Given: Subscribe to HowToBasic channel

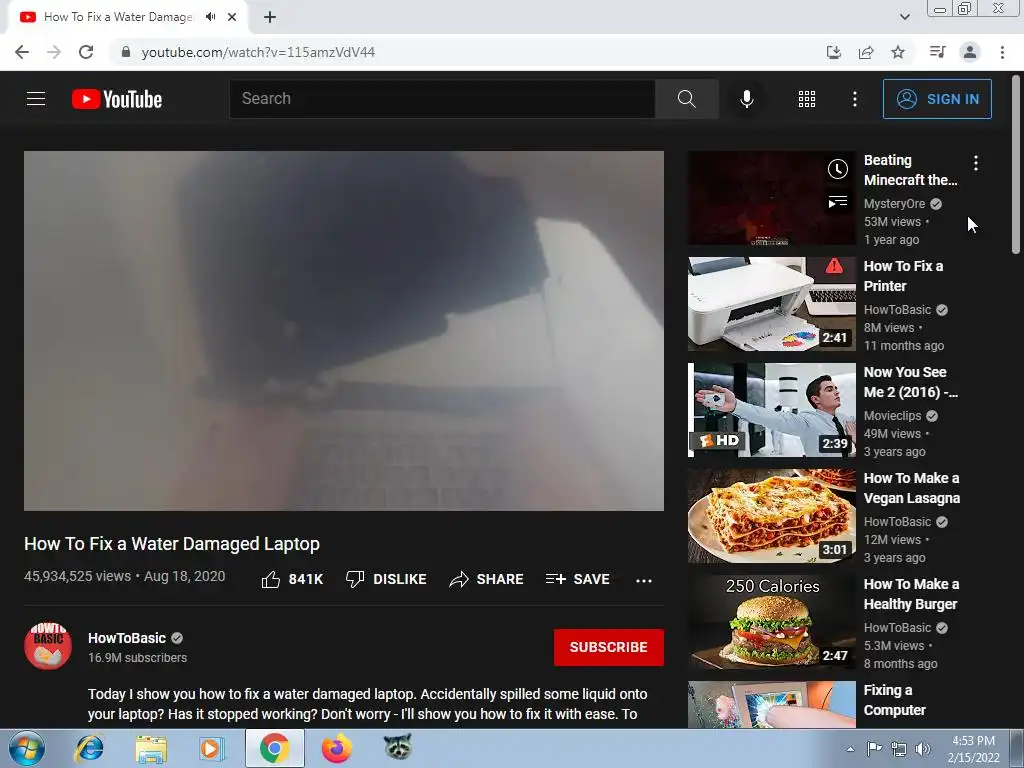Looking at the screenshot, I should (609, 647).
